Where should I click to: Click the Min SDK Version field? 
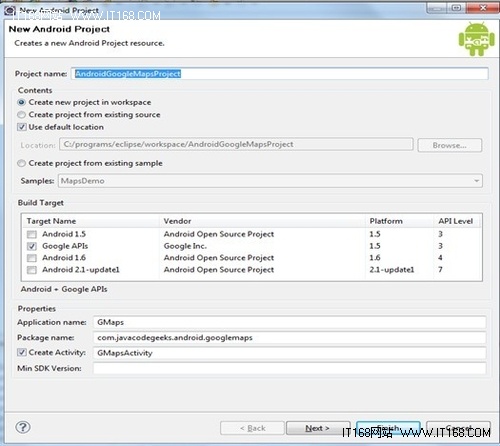289,368
